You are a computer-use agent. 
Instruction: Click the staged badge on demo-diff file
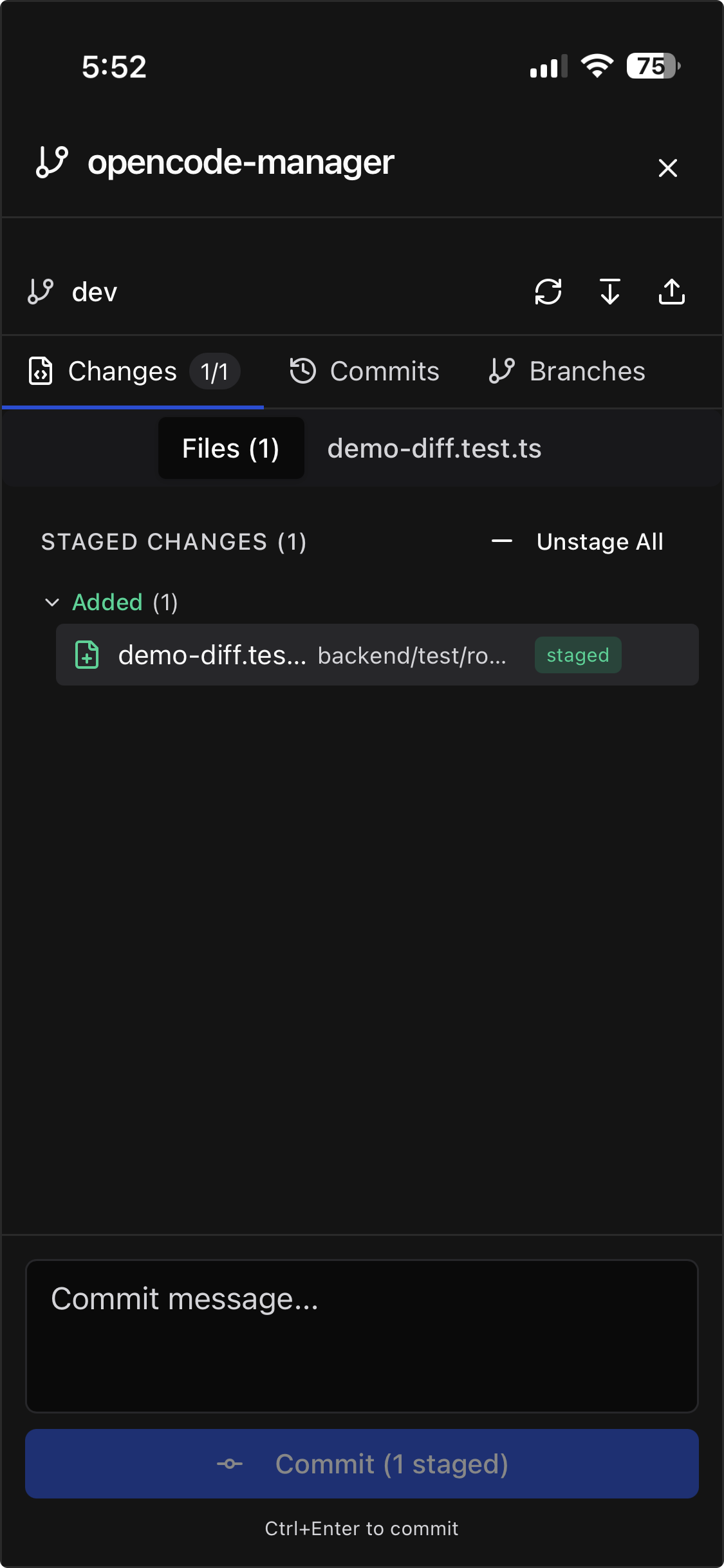pos(577,655)
